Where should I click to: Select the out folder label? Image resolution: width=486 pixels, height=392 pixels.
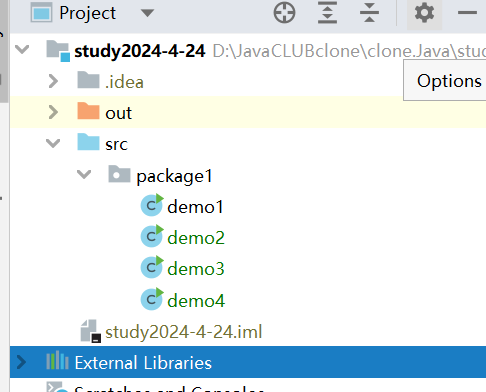(119, 113)
